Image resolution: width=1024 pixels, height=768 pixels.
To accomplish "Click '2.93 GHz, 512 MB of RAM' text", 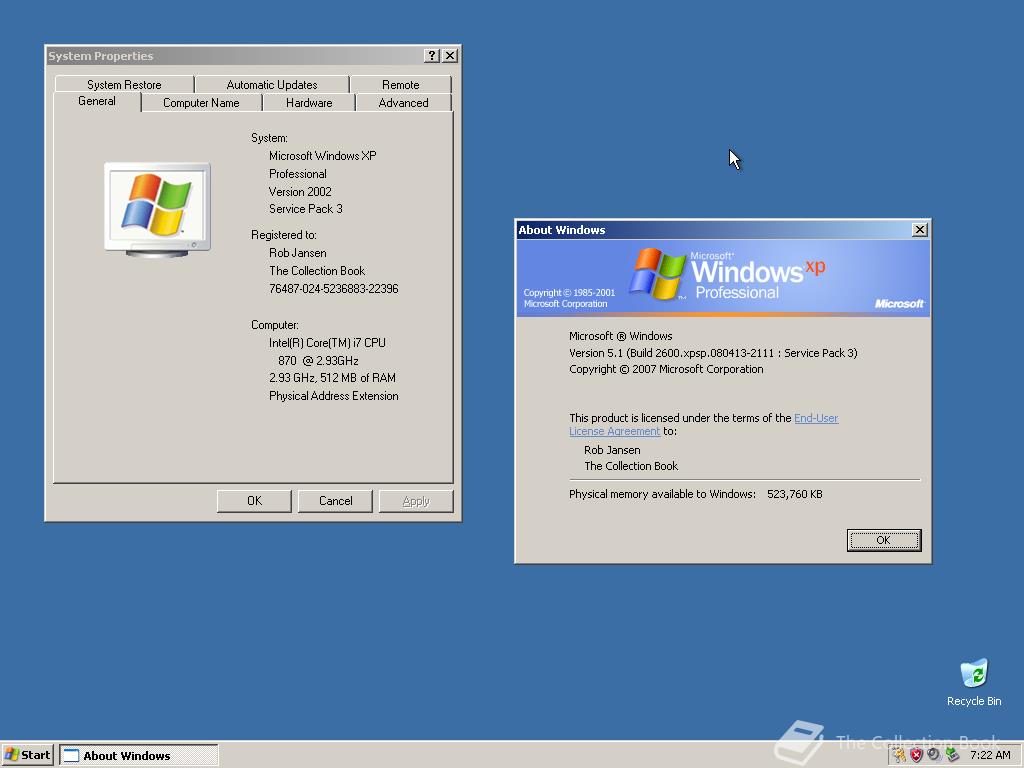I will (x=332, y=378).
